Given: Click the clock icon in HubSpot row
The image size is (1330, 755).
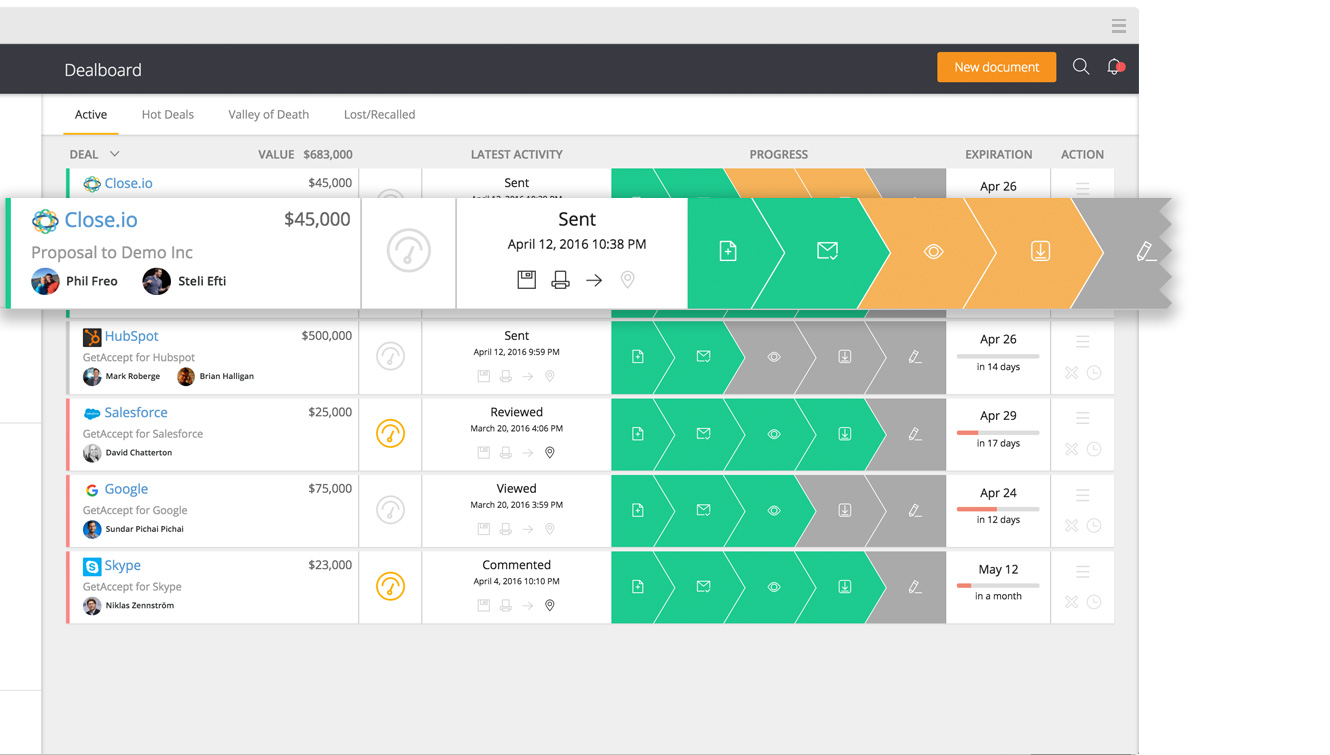Looking at the screenshot, I should 1094,372.
